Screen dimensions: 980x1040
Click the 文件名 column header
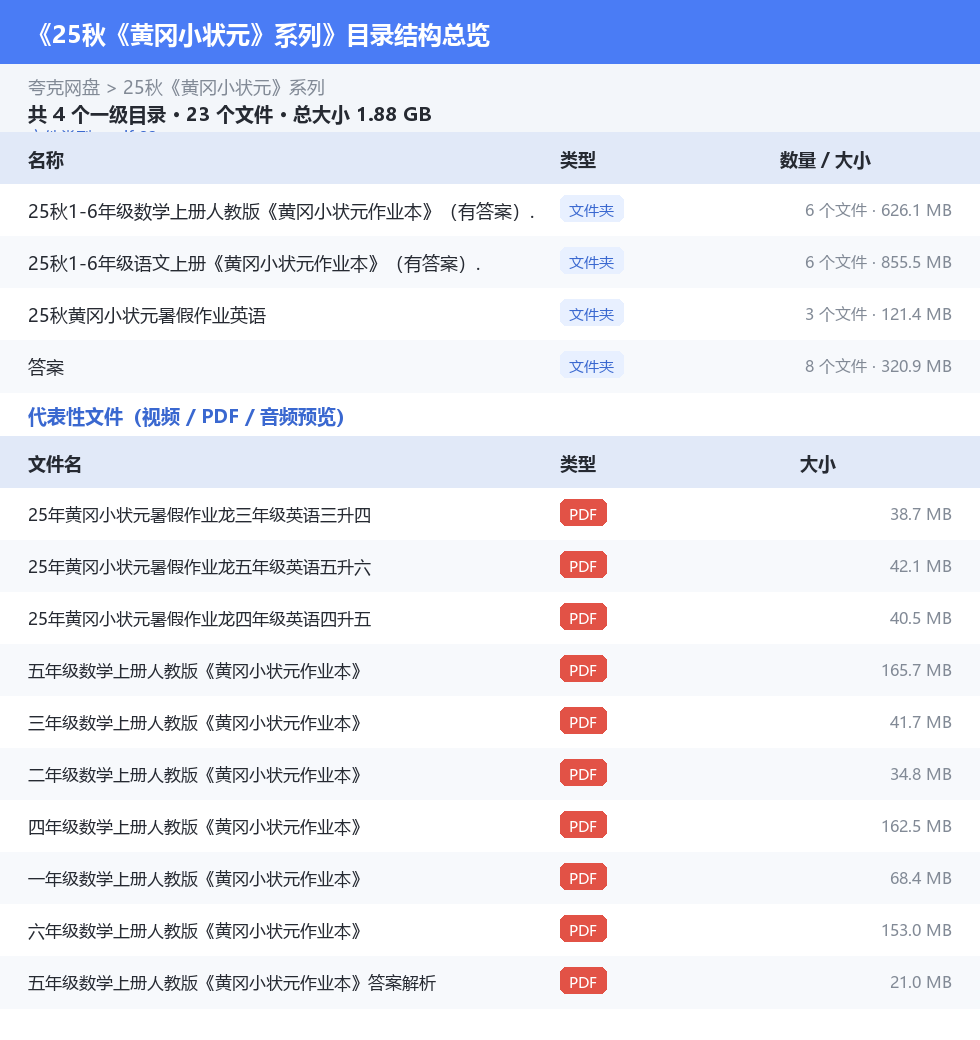(x=54, y=464)
